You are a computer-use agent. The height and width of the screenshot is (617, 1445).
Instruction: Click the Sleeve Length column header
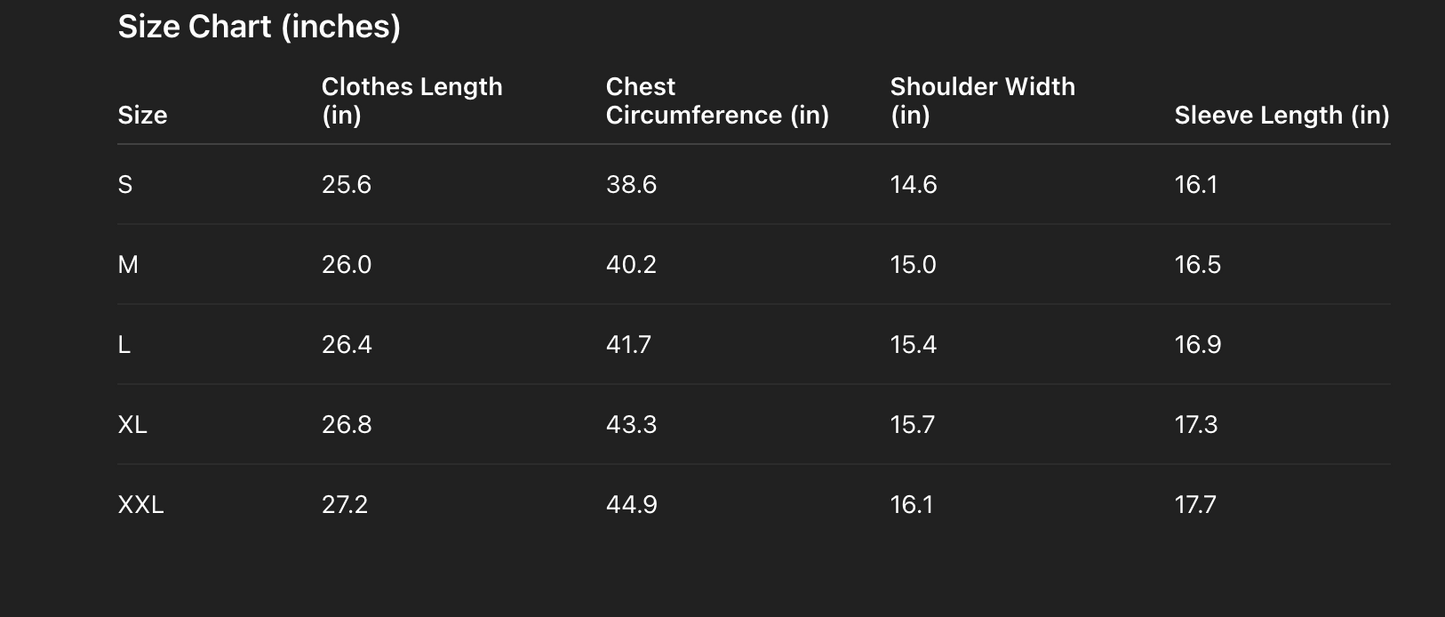click(x=1281, y=115)
